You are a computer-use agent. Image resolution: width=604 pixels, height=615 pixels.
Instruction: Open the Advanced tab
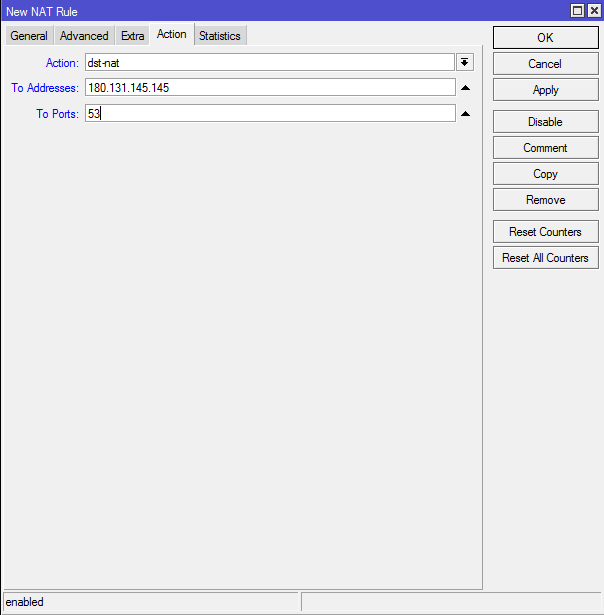pos(84,36)
